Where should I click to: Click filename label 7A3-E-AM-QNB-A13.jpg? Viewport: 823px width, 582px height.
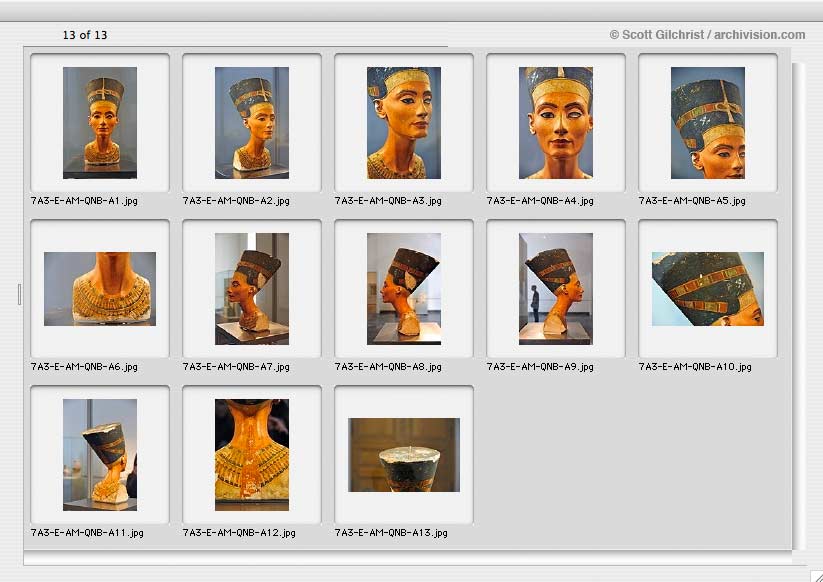391,533
